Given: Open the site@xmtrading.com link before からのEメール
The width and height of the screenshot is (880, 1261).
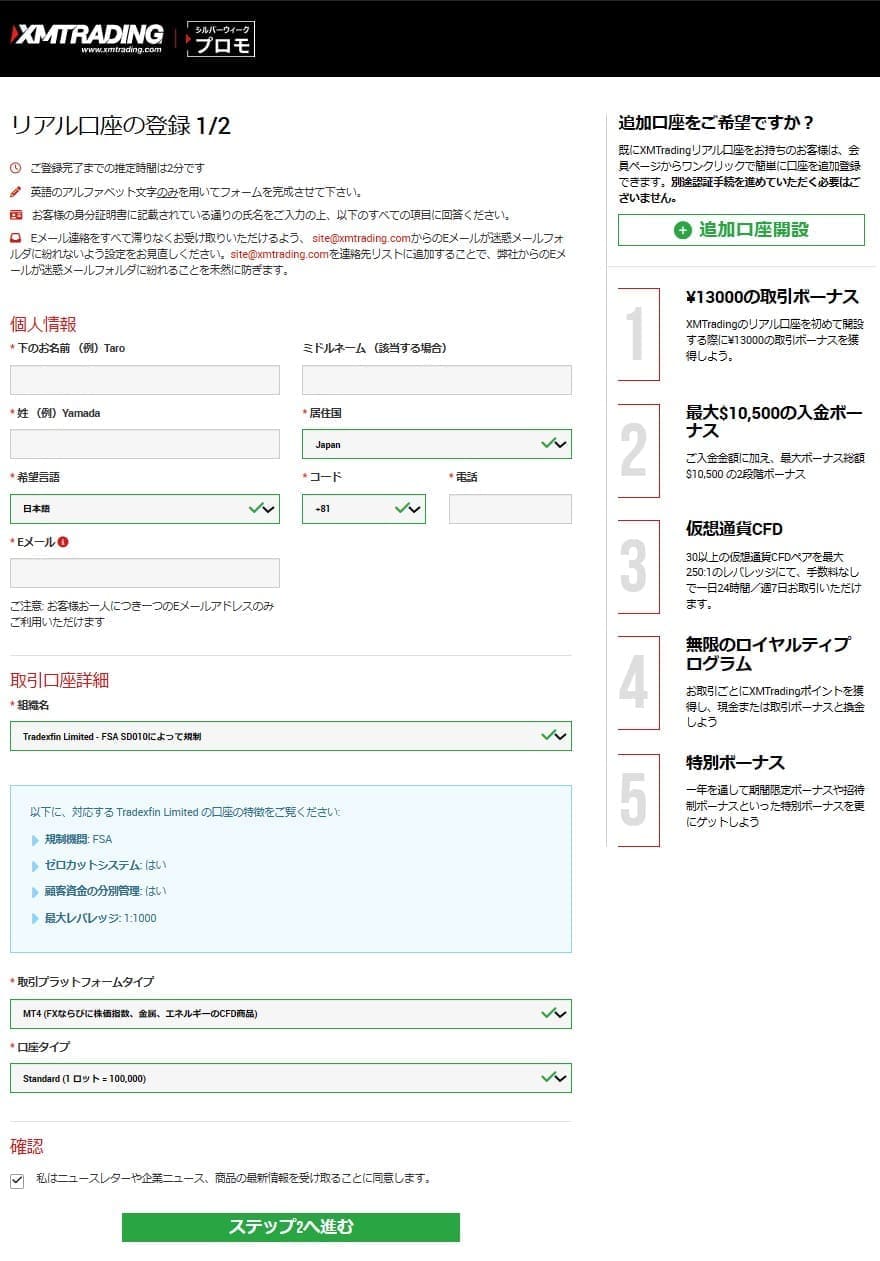Looking at the screenshot, I should pyautogui.click(x=362, y=238).
